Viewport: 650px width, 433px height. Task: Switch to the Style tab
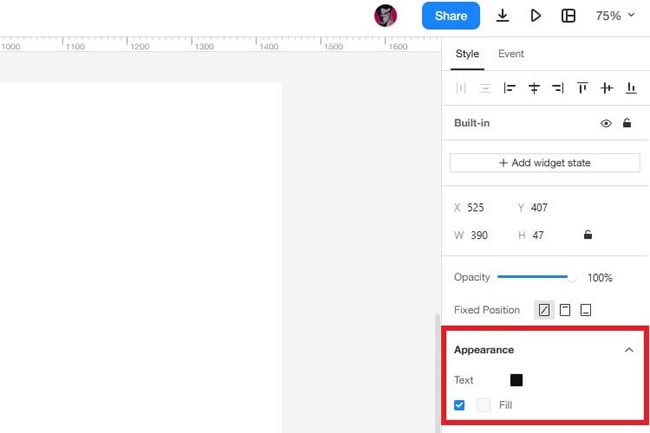pyautogui.click(x=467, y=54)
